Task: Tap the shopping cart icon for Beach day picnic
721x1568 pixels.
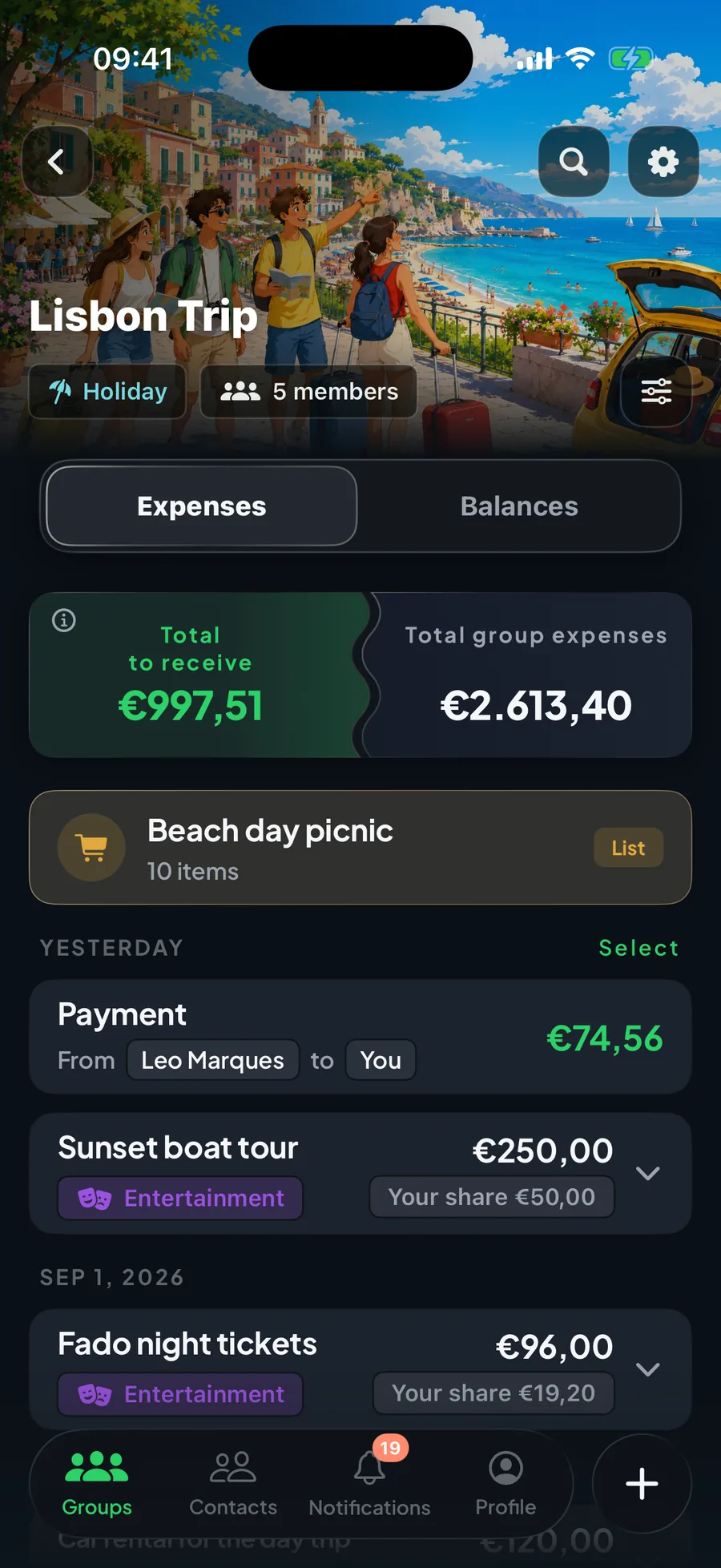Action: [x=91, y=848]
